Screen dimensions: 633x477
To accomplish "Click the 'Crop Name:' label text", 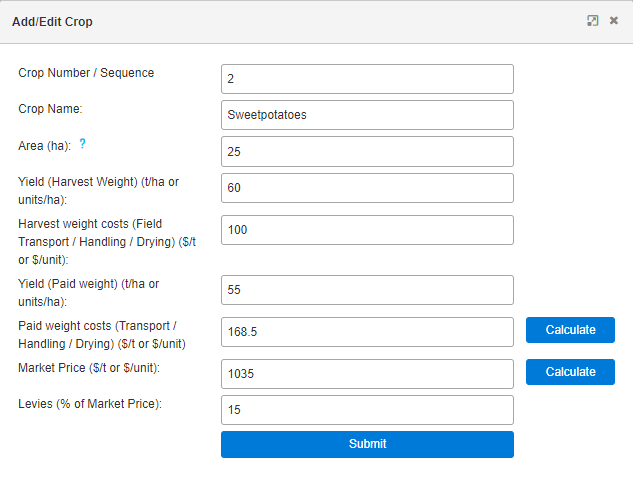I will (50, 108).
